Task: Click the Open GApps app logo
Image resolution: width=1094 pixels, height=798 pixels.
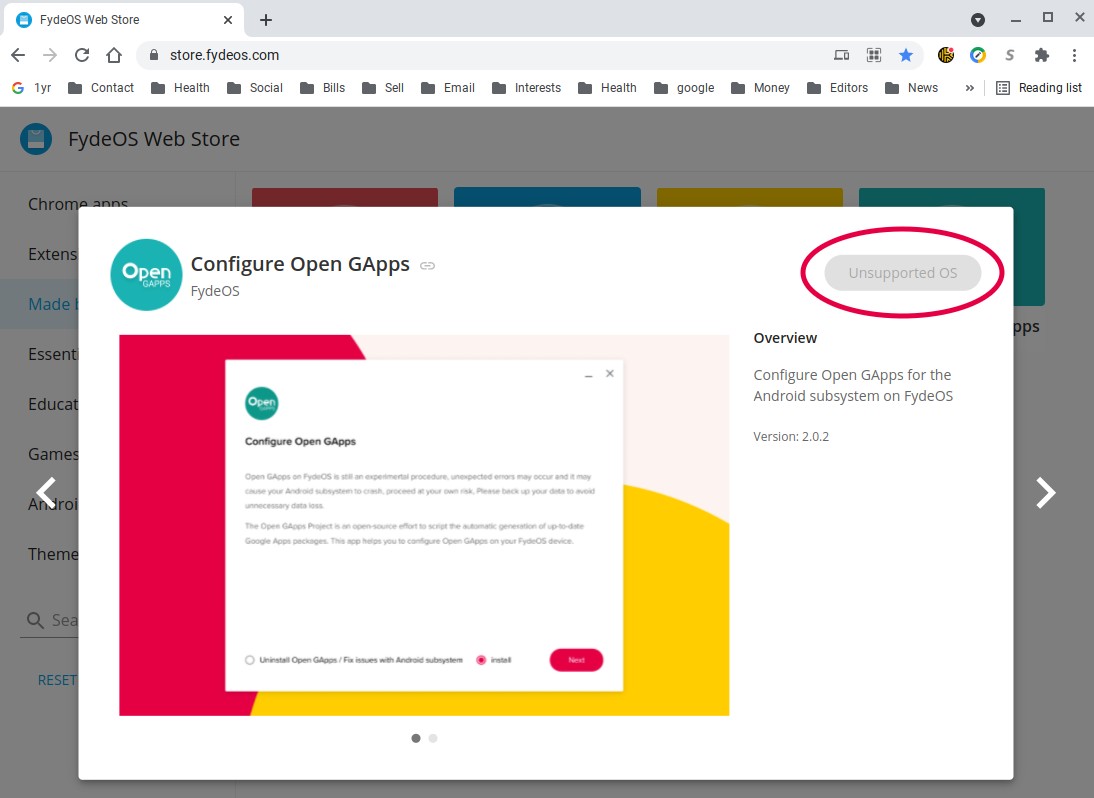Action: [x=146, y=274]
